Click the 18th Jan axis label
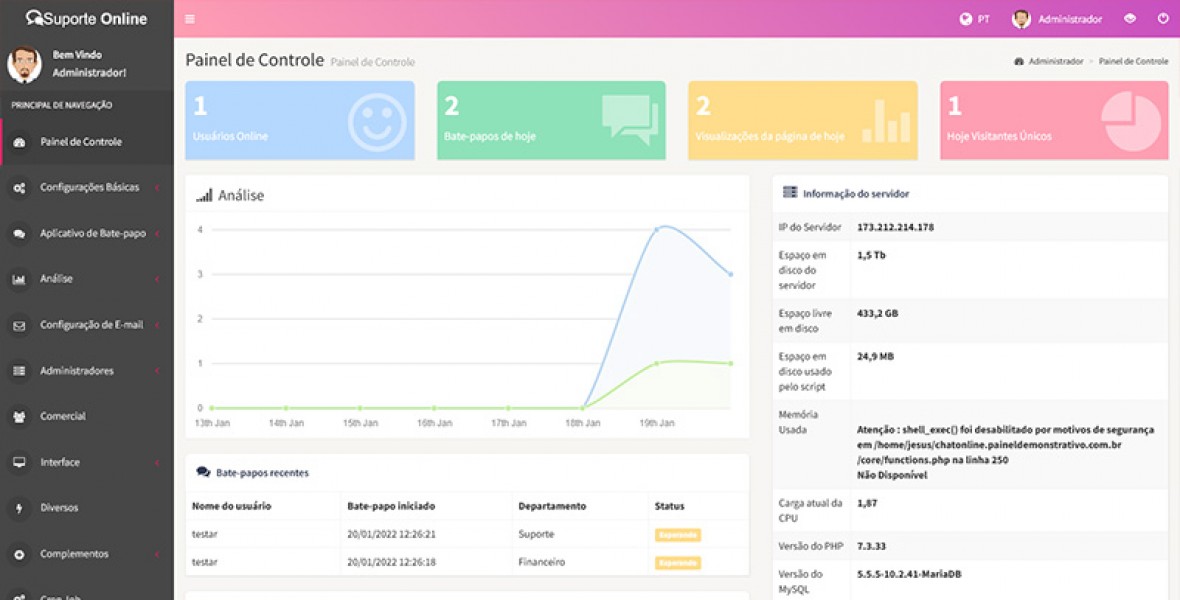This screenshot has width=1180, height=600. [x=582, y=423]
